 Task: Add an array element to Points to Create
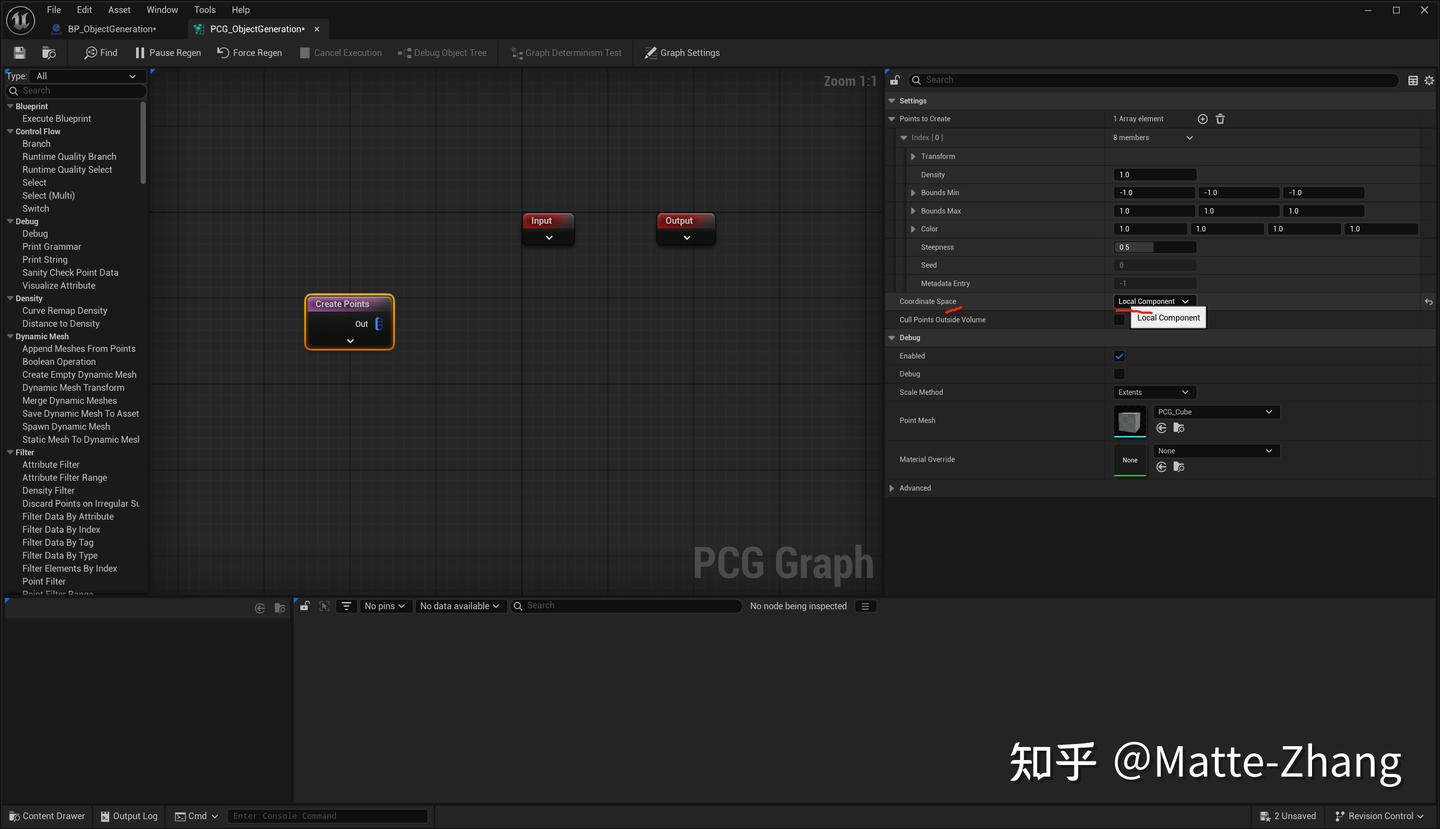point(1202,118)
